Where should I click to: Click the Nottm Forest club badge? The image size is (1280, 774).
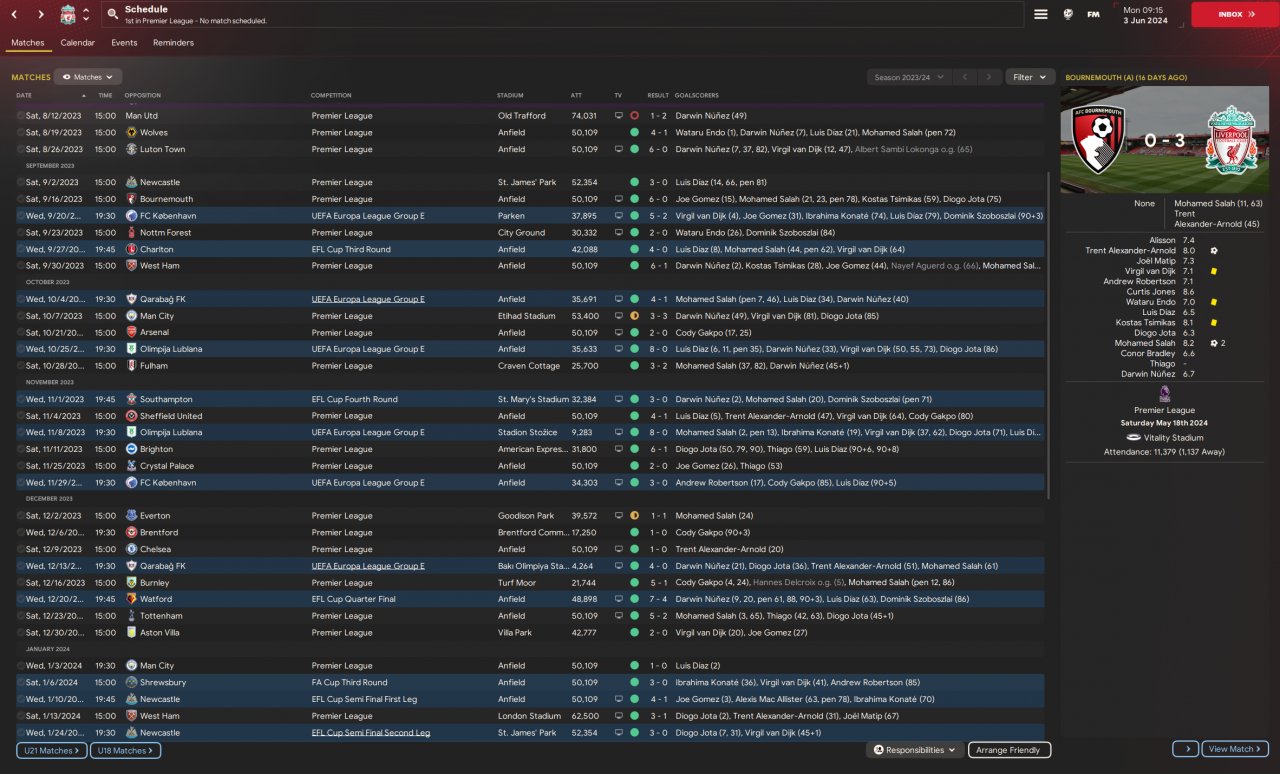tap(132, 232)
